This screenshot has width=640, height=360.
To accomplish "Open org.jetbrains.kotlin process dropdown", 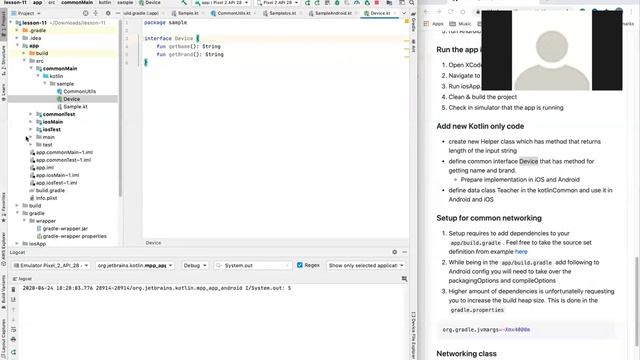I will click(135, 266).
